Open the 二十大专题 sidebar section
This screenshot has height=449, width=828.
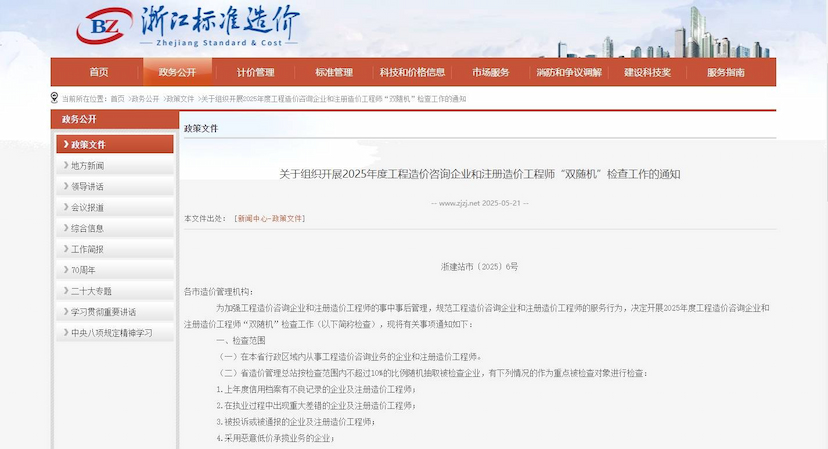pyautogui.click(x=91, y=291)
